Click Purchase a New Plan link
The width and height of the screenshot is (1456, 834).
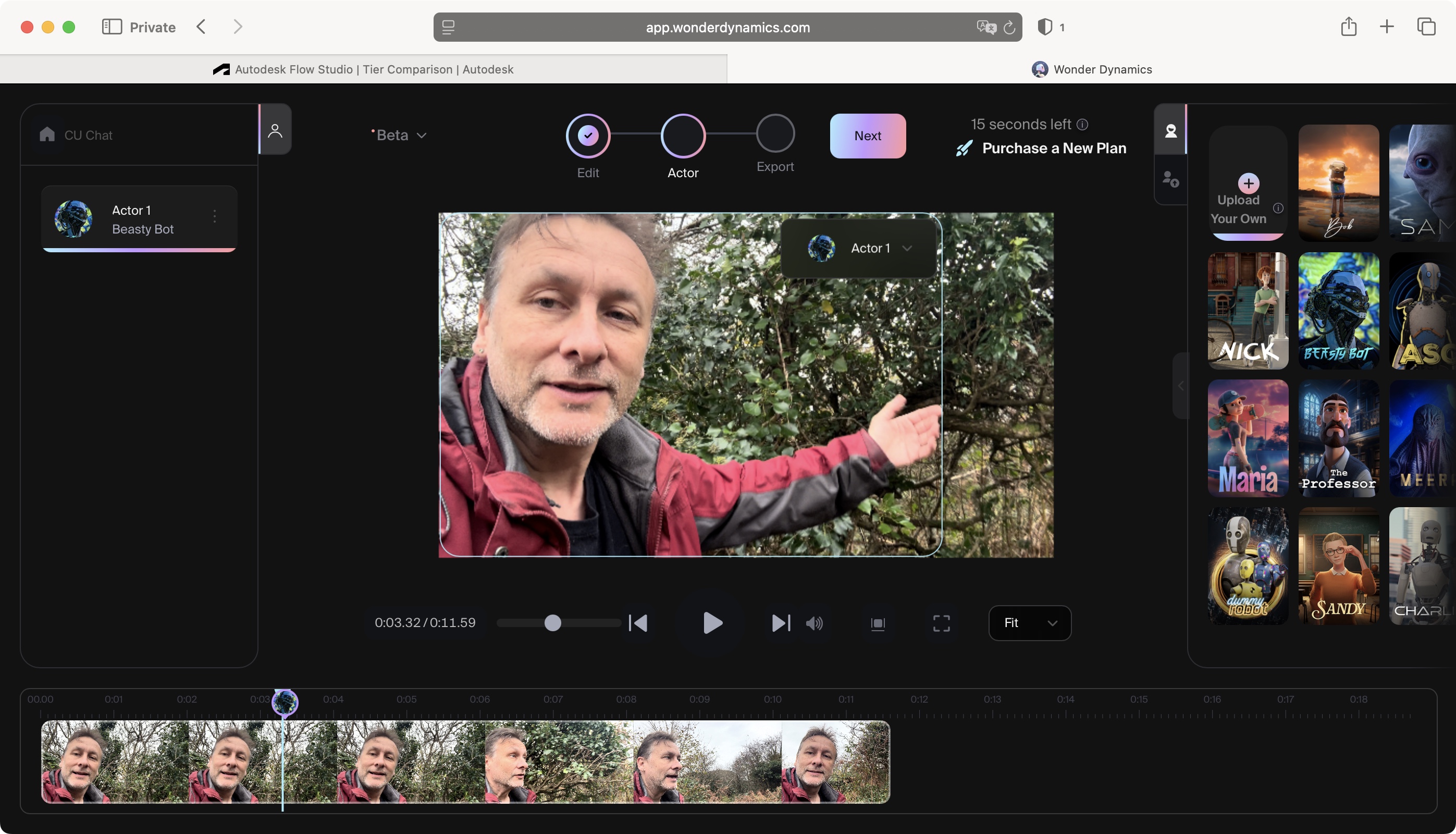[1053, 149]
